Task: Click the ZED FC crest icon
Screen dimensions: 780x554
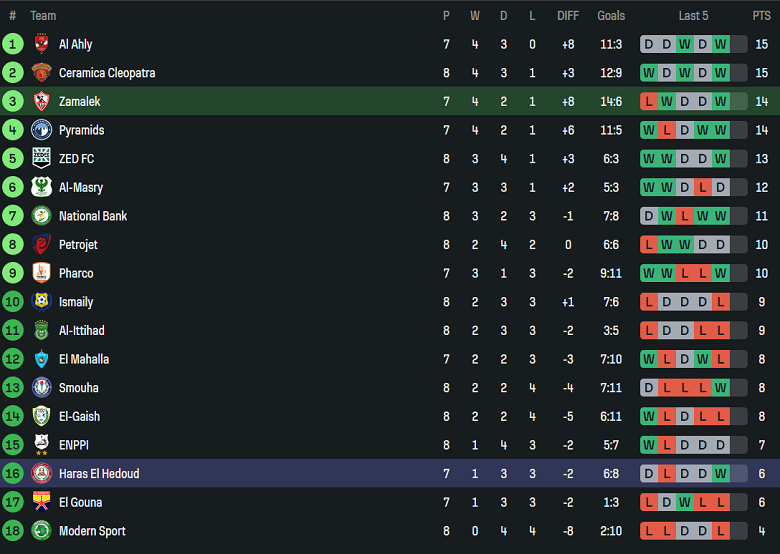Action: pos(41,158)
